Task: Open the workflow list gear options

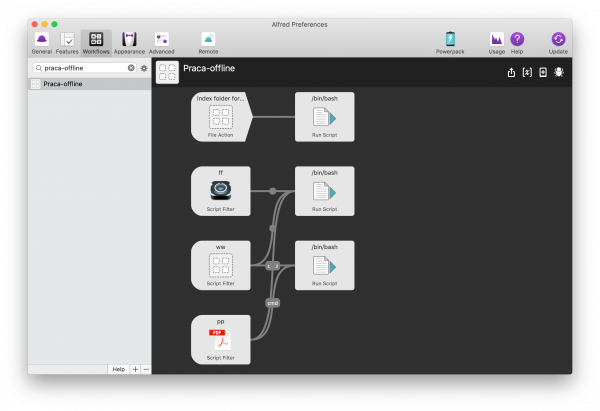Action: [x=144, y=68]
